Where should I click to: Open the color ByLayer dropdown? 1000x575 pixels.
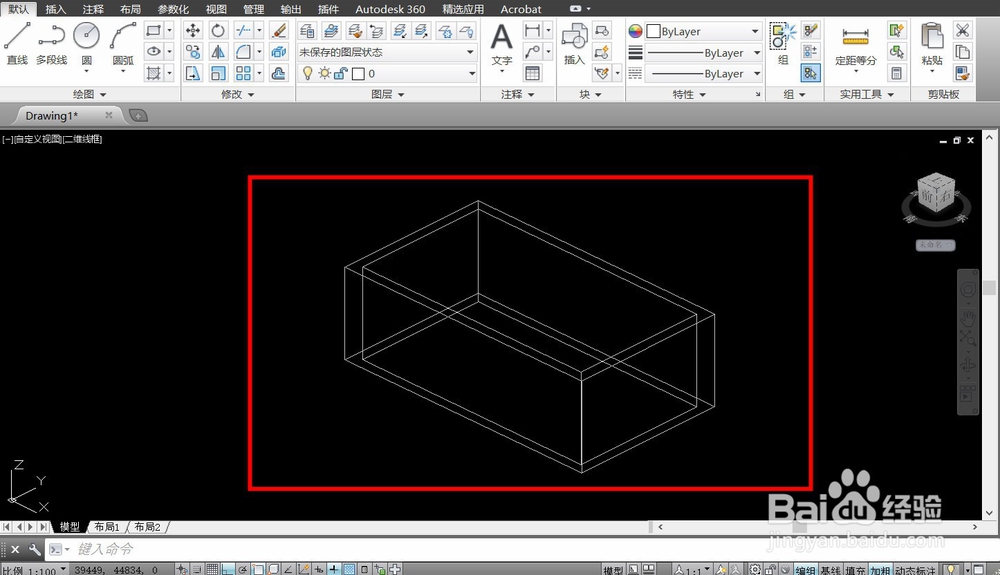pyautogui.click(x=703, y=31)
